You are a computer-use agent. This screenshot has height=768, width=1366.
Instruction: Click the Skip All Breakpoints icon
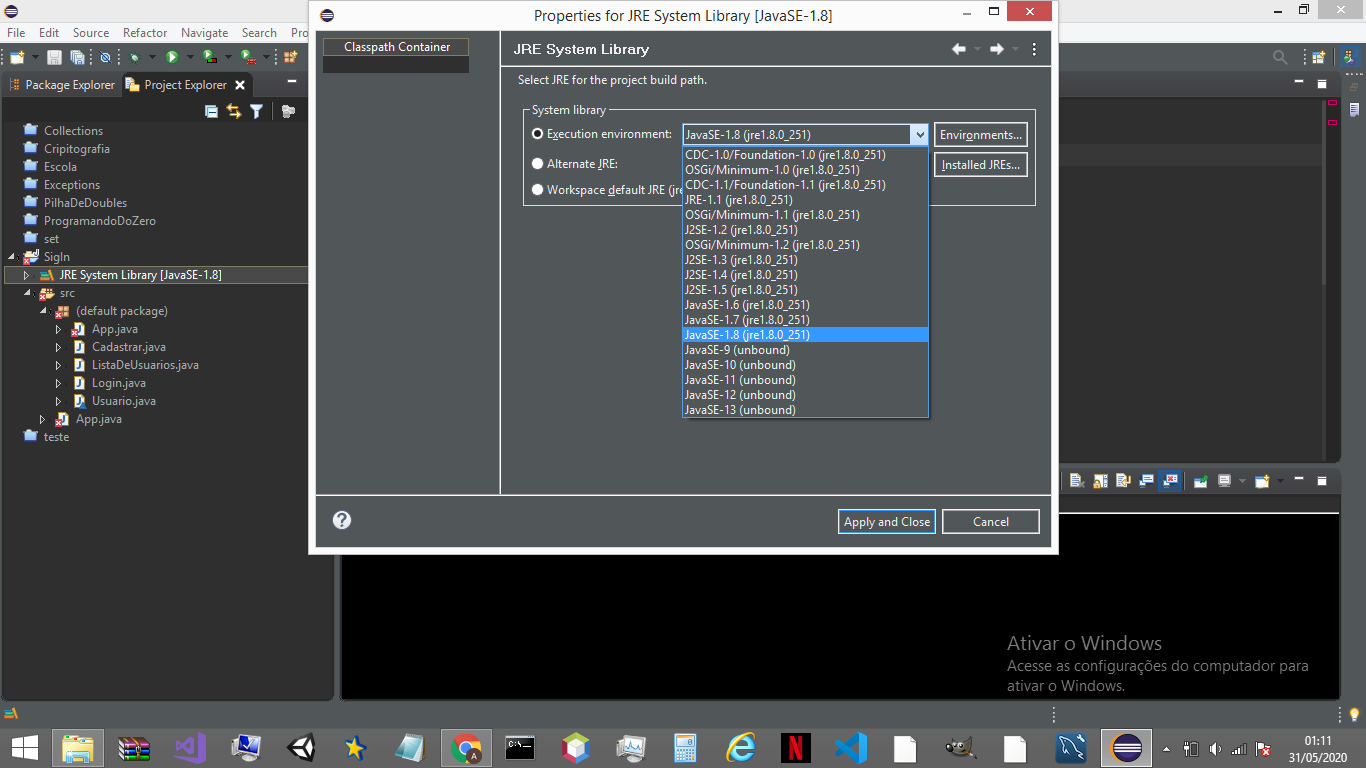click(x=105, y=57)
